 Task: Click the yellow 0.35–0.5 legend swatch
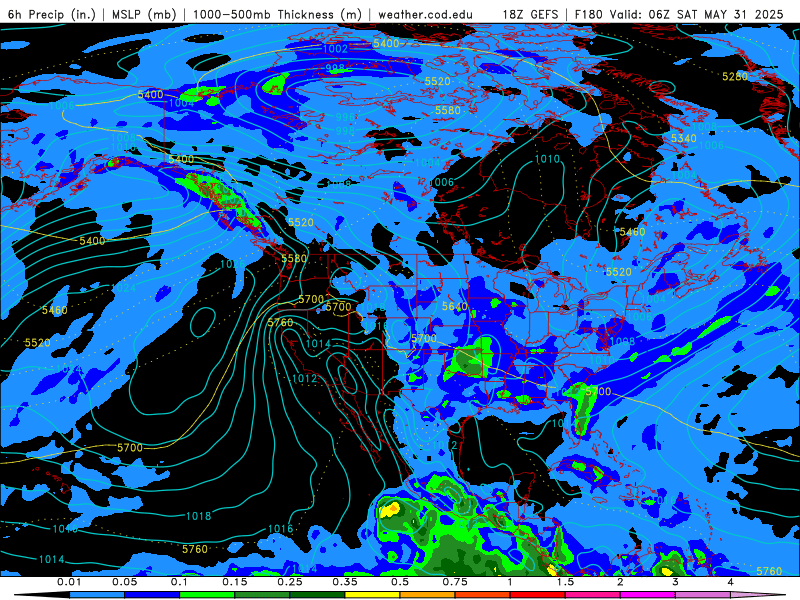(x=372, y=595)
